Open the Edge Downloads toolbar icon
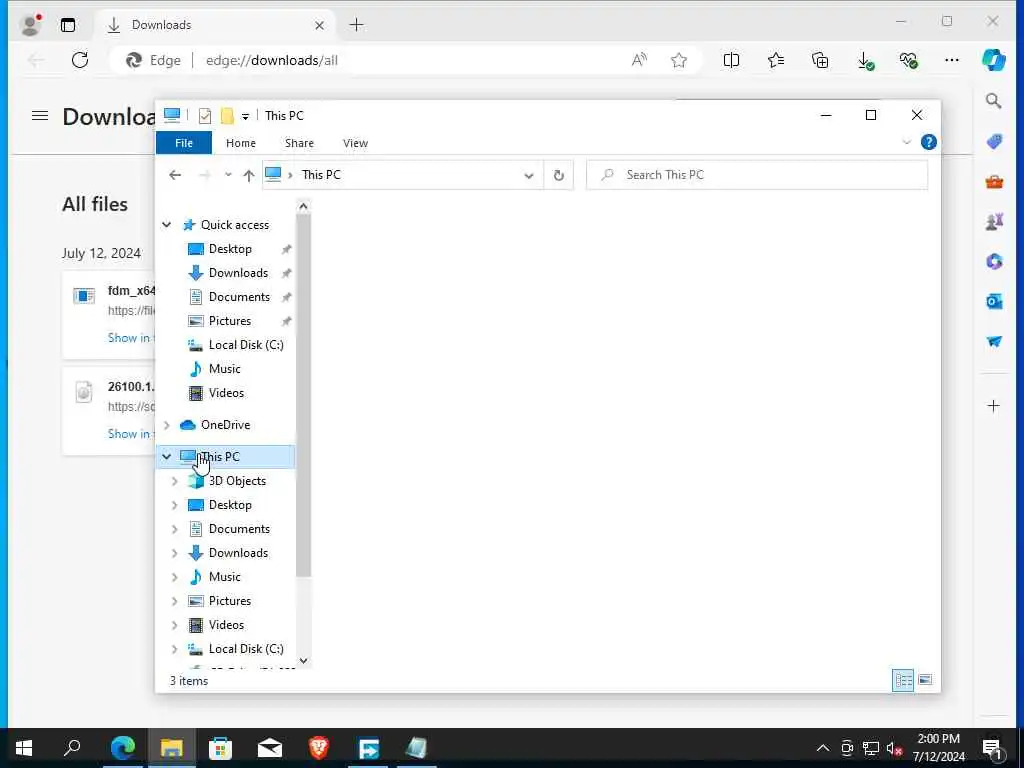This screenshot has height=768, width=1024. 865,61
